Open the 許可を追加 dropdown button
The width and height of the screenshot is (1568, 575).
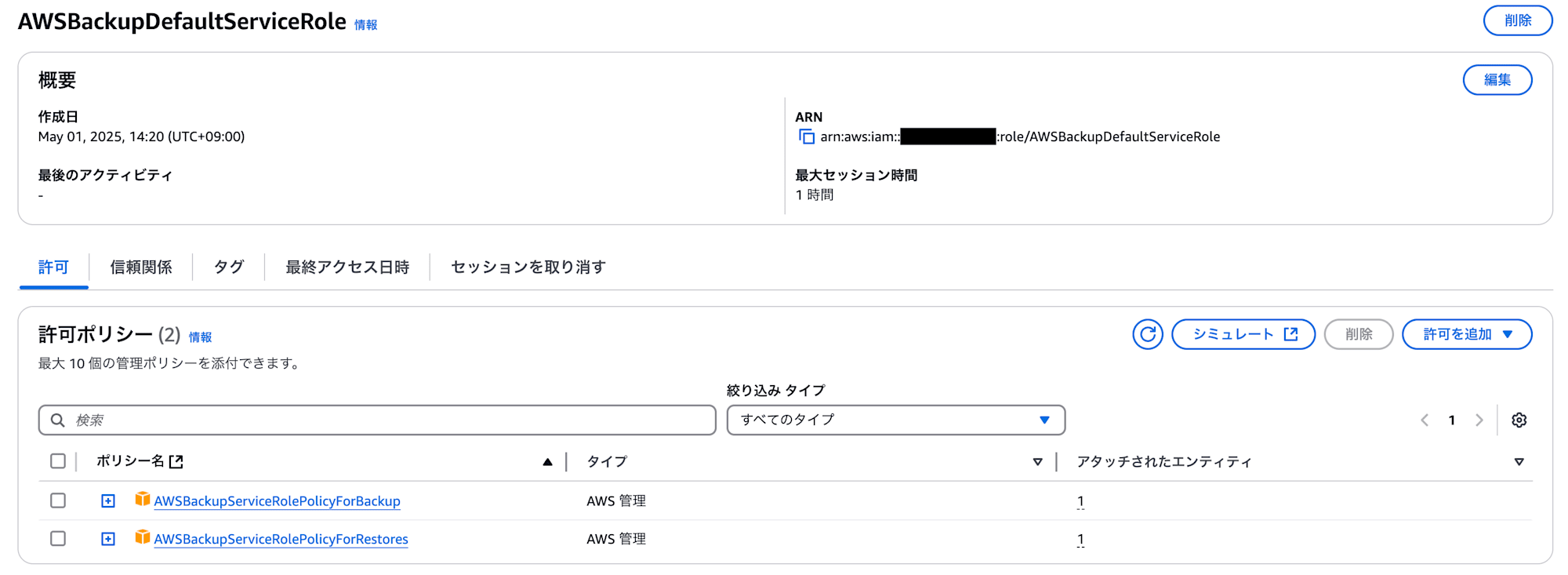click(x=1466, y=334)
